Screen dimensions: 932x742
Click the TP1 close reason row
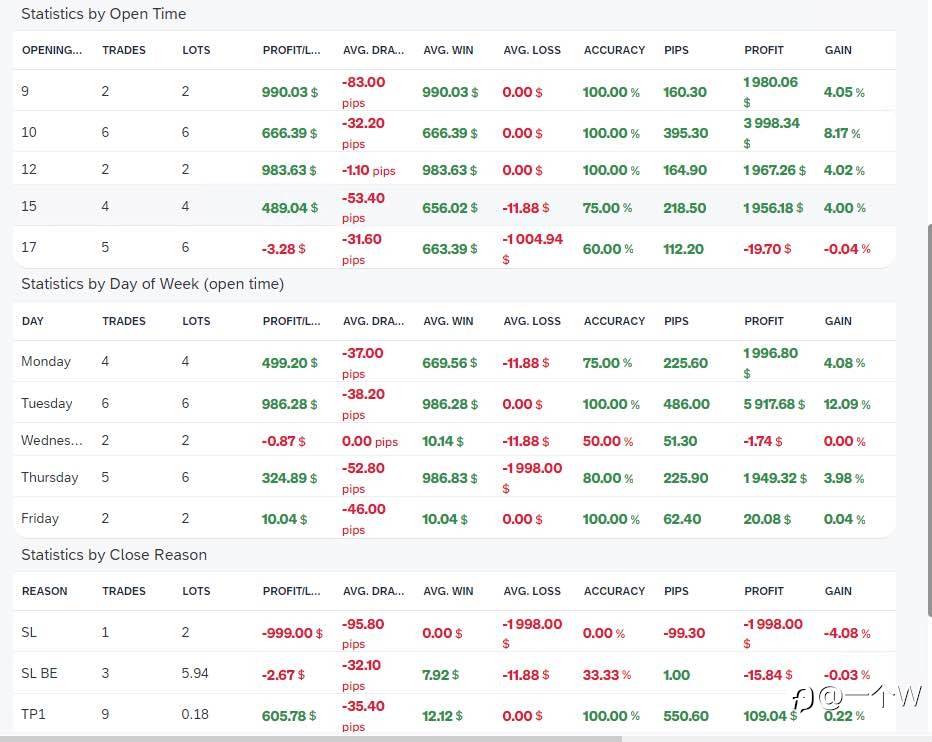[34, 716]
